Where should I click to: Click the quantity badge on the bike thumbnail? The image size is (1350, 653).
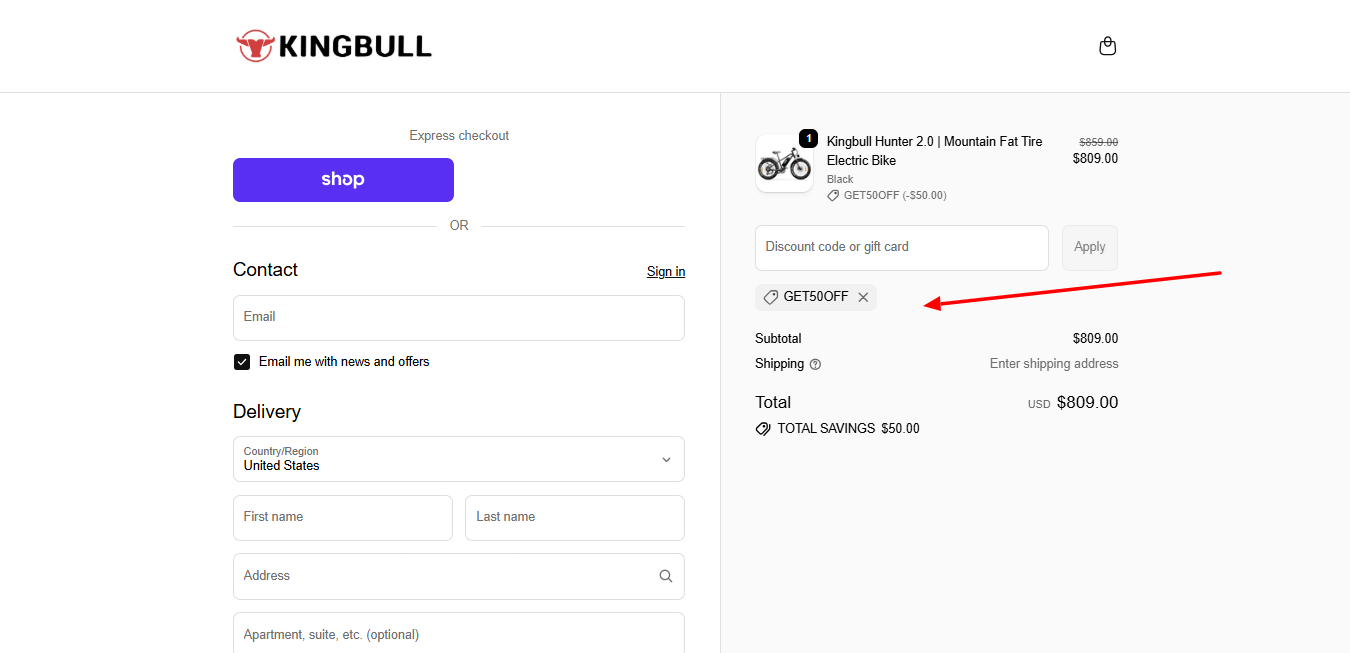coord(807,139)
